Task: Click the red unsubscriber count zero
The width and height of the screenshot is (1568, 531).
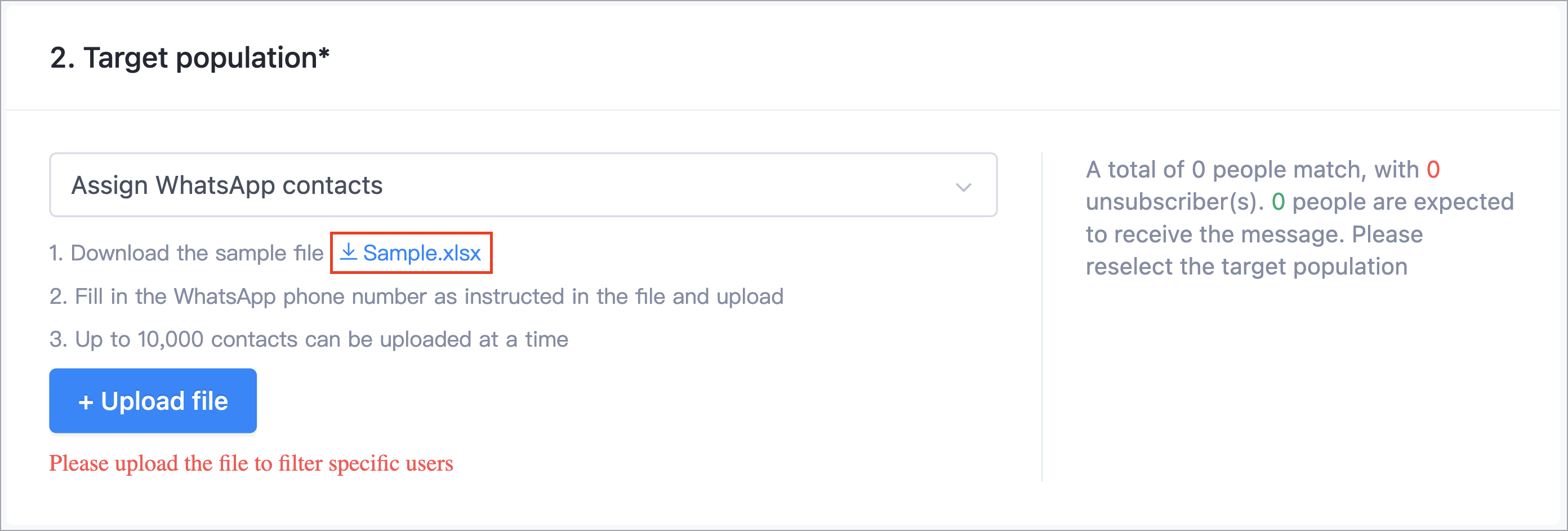Action: click(x=1433, y=169)
